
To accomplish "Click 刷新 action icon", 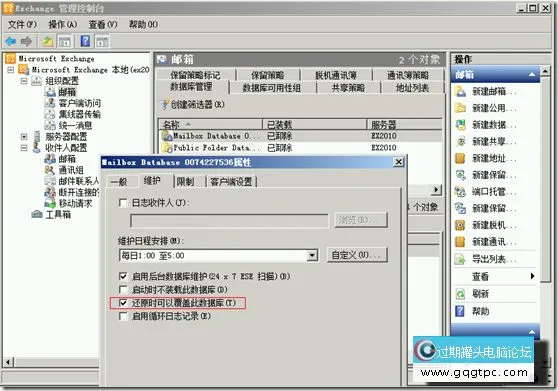I will coord(460,294).
